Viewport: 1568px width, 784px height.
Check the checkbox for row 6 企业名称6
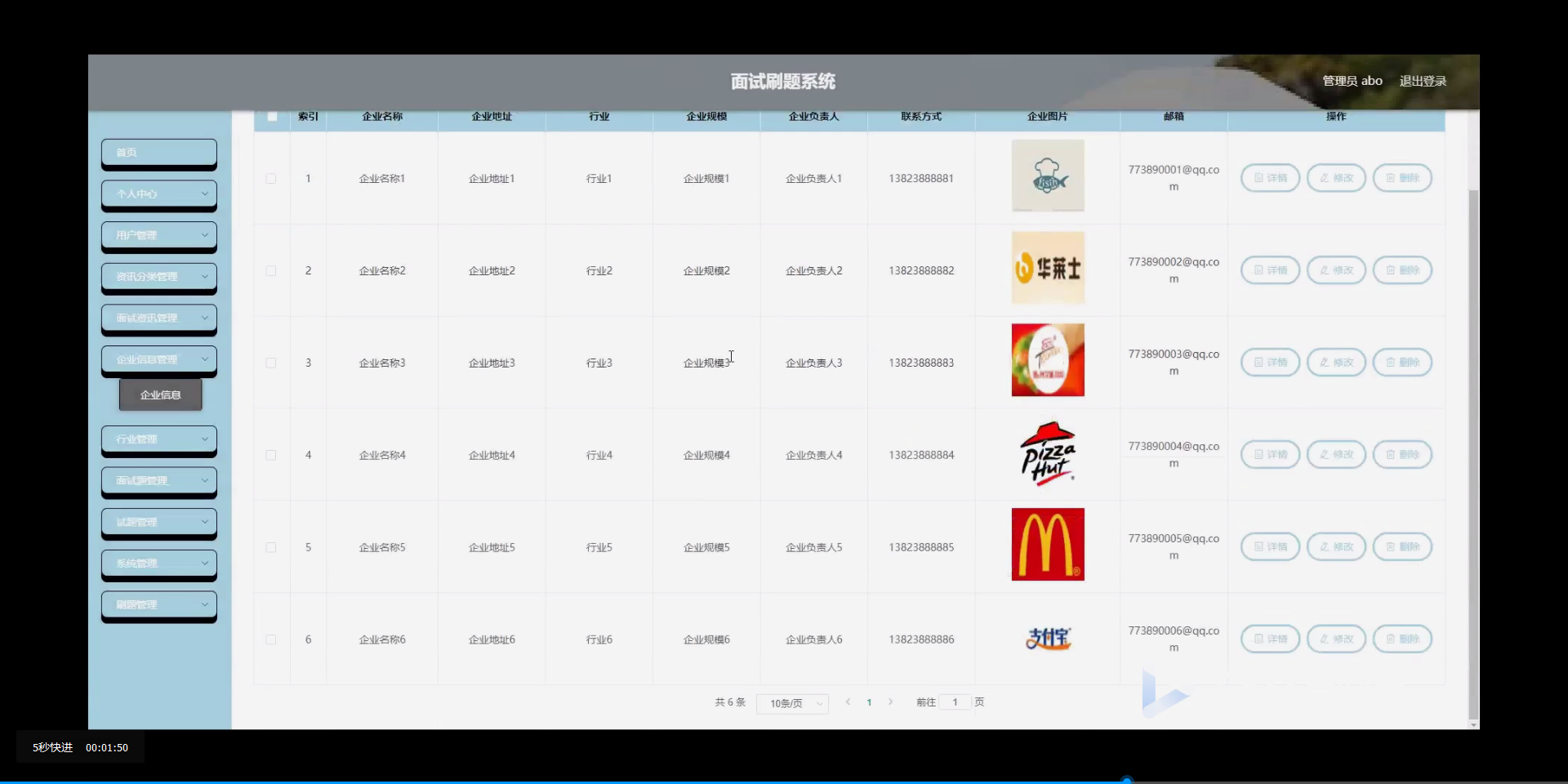[271, 640]
